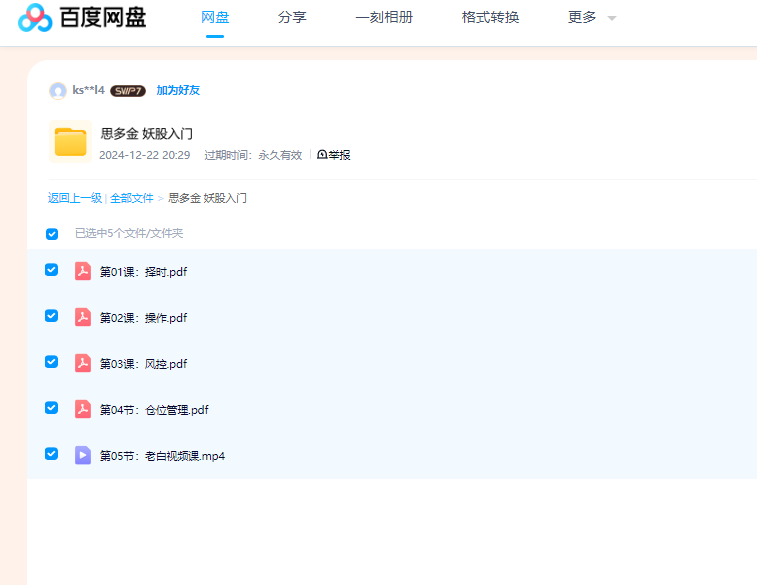The height and width of the screenshot is (585, 757).
Task: Open the 更多 menu
Action: tap(582, 17)
